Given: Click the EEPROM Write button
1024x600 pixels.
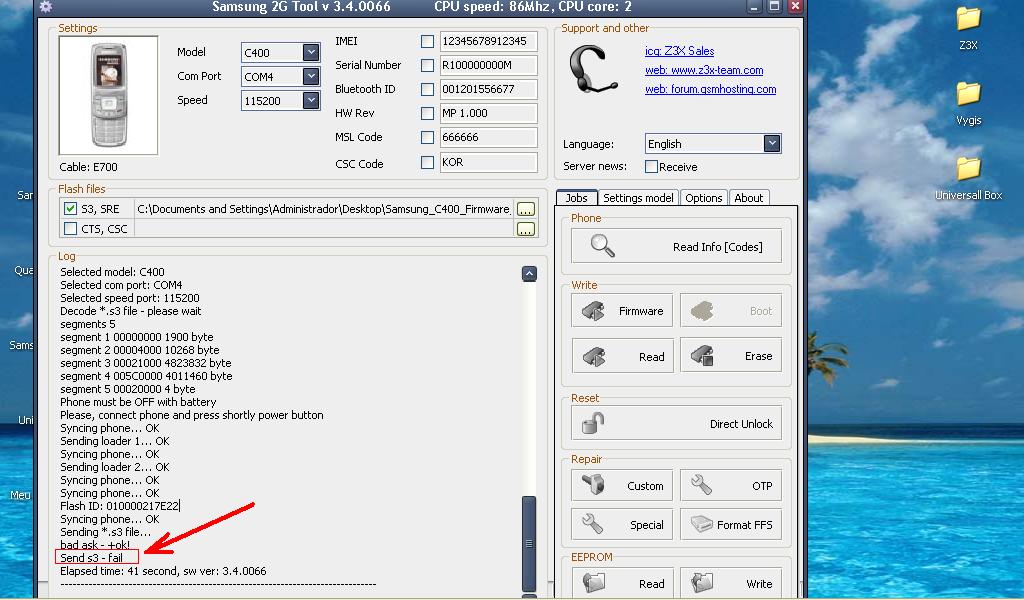Looking at the screenshot, I should click(x=731, y=582).
